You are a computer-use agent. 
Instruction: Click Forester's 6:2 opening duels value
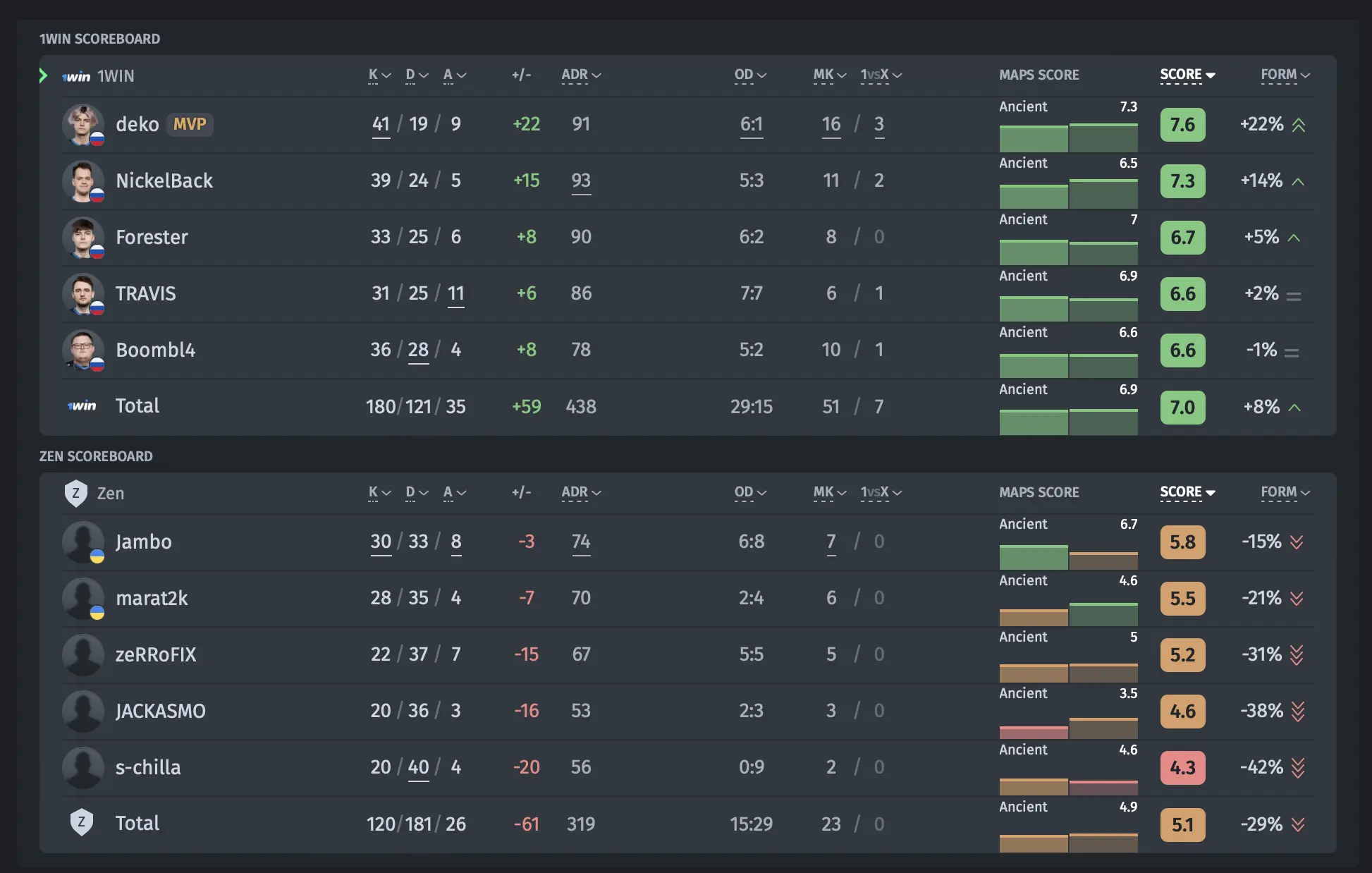[x=752, y=237]
